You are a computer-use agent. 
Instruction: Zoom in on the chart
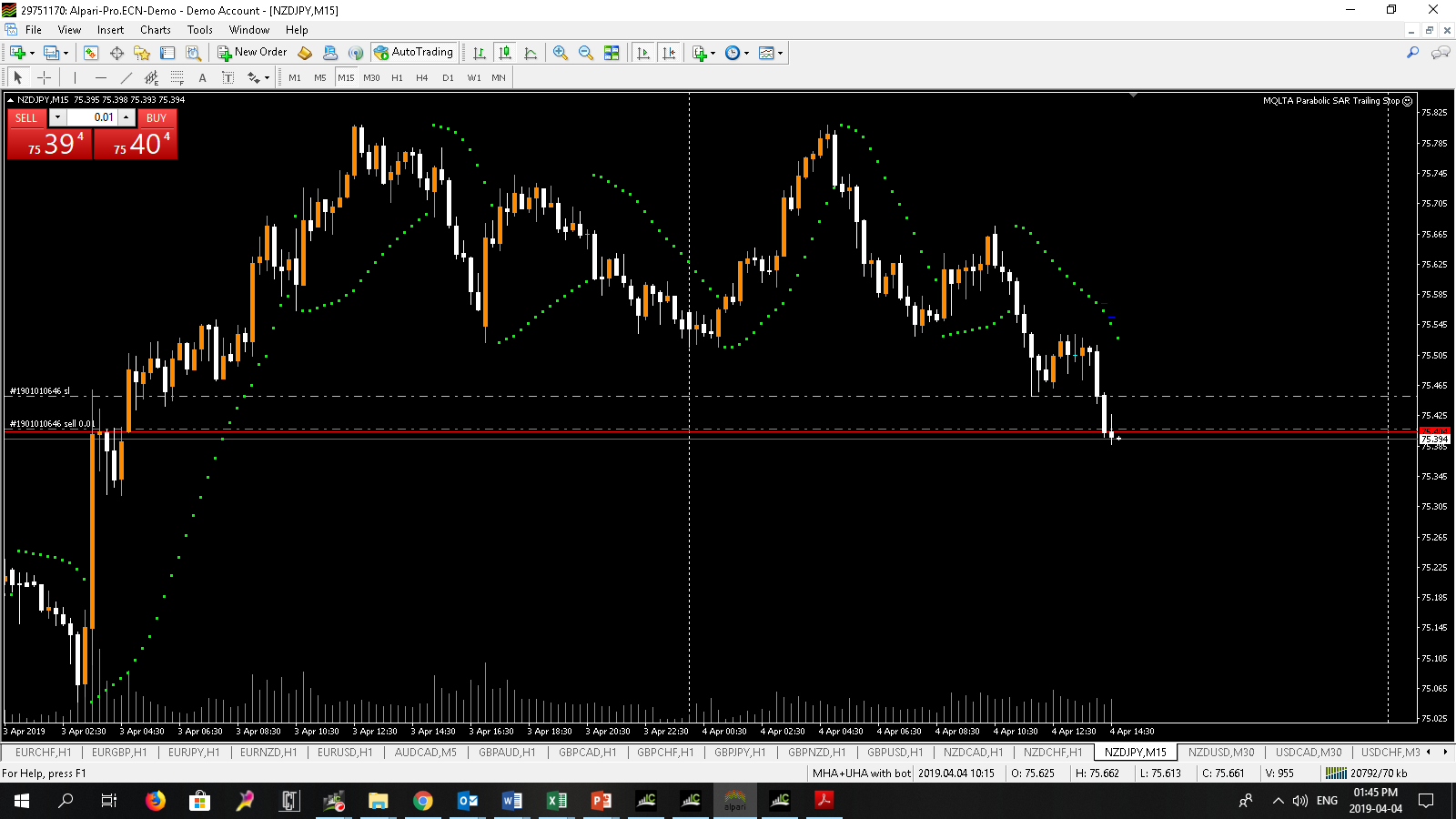561,53
